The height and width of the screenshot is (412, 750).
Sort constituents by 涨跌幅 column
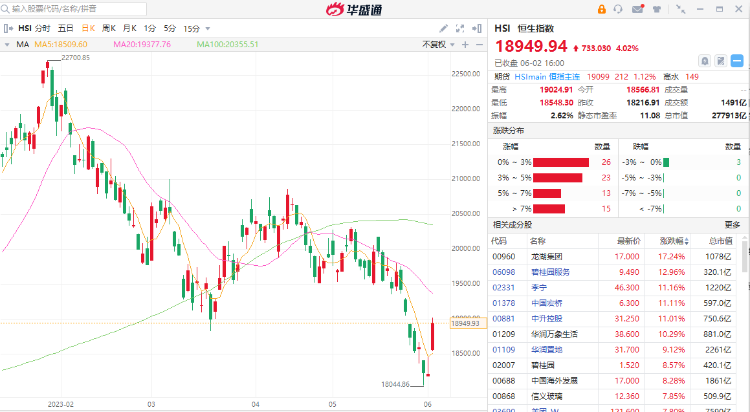674,241
